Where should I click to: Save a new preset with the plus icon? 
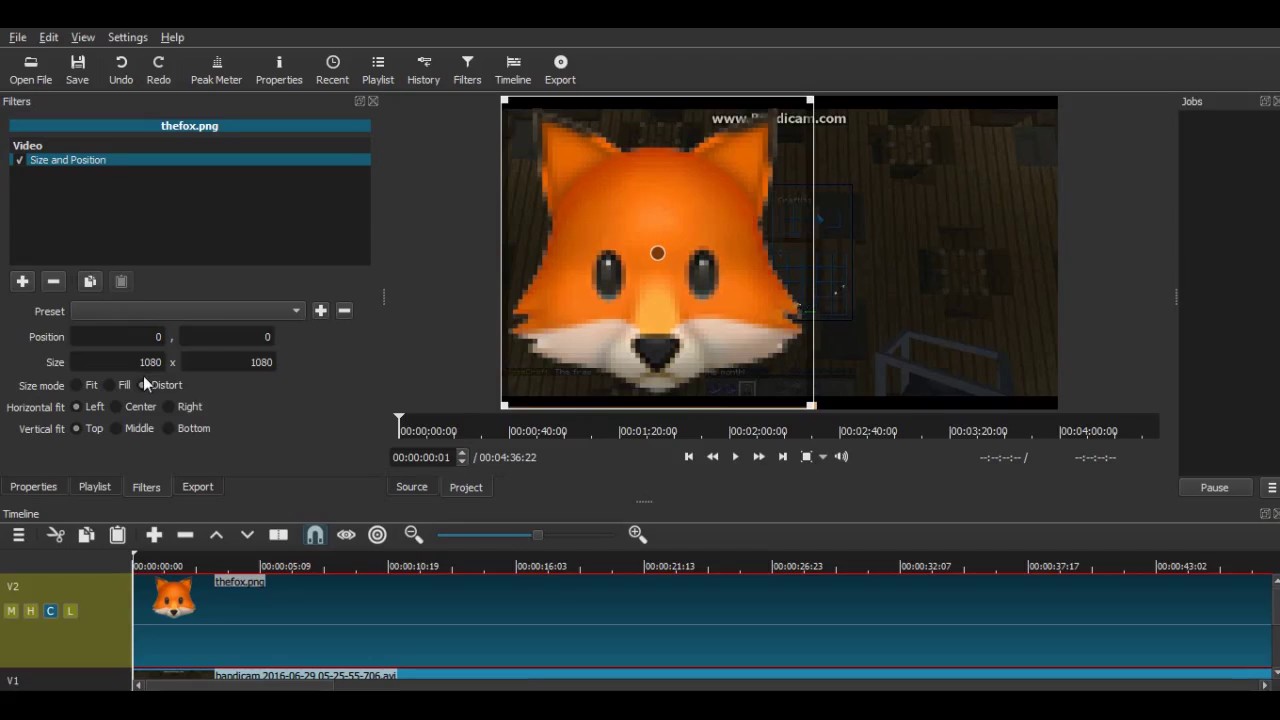click(320, 311)
